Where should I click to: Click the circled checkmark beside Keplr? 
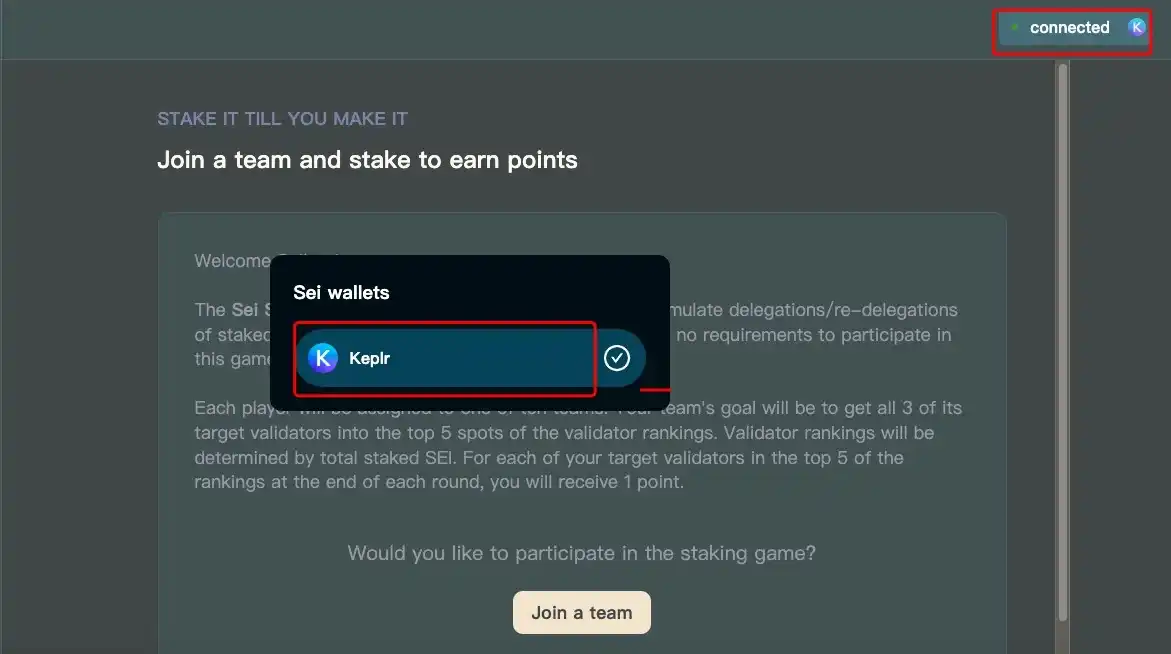click(617, 358)
